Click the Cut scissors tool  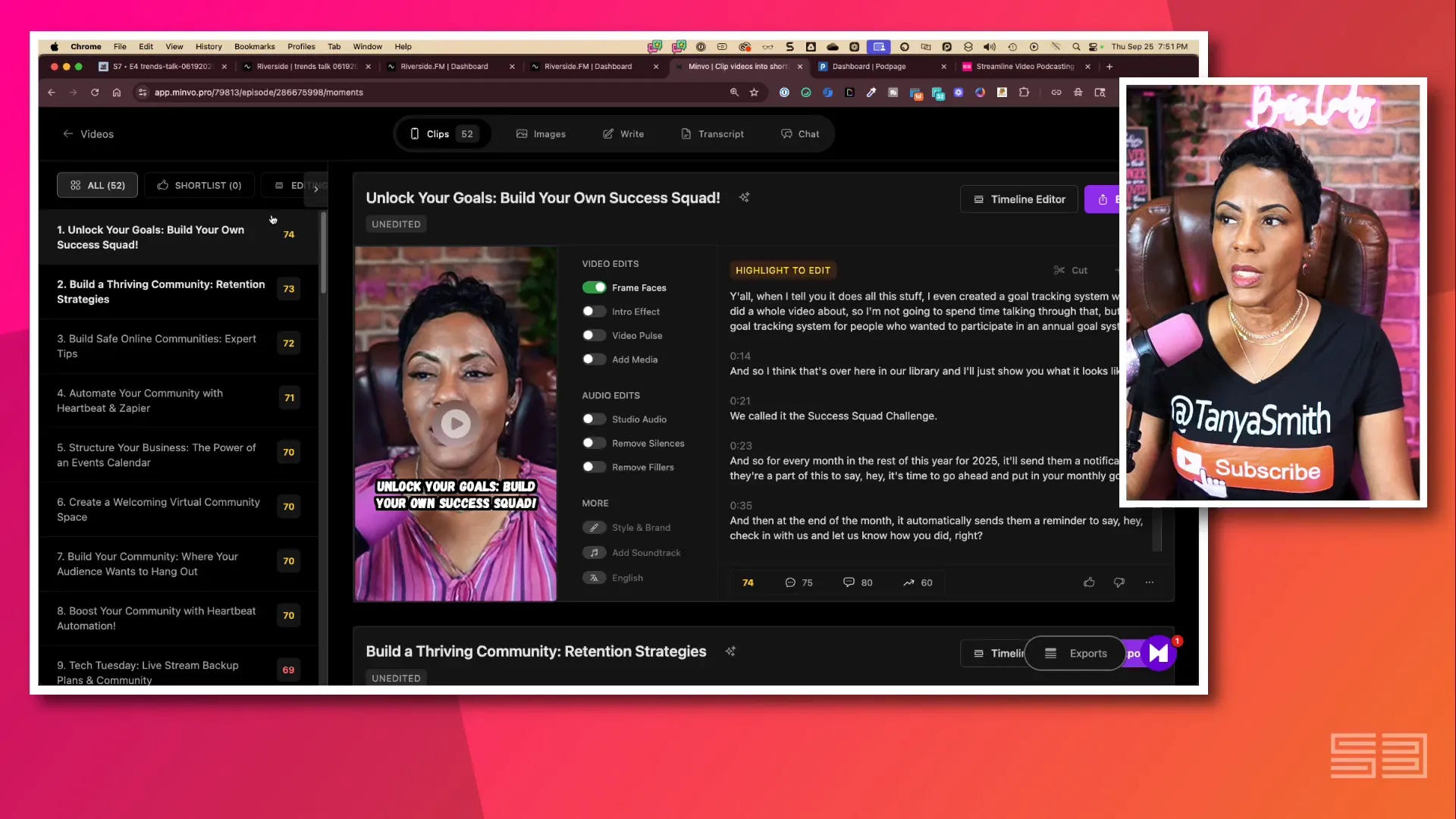pyautogui.click(x=1070, y=270)
